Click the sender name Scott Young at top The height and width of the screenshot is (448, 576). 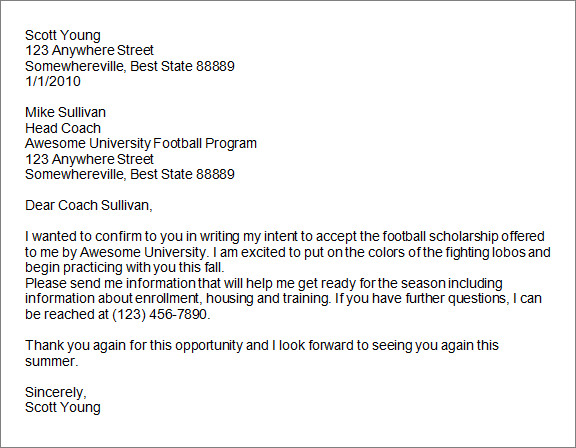pos(63,35)
